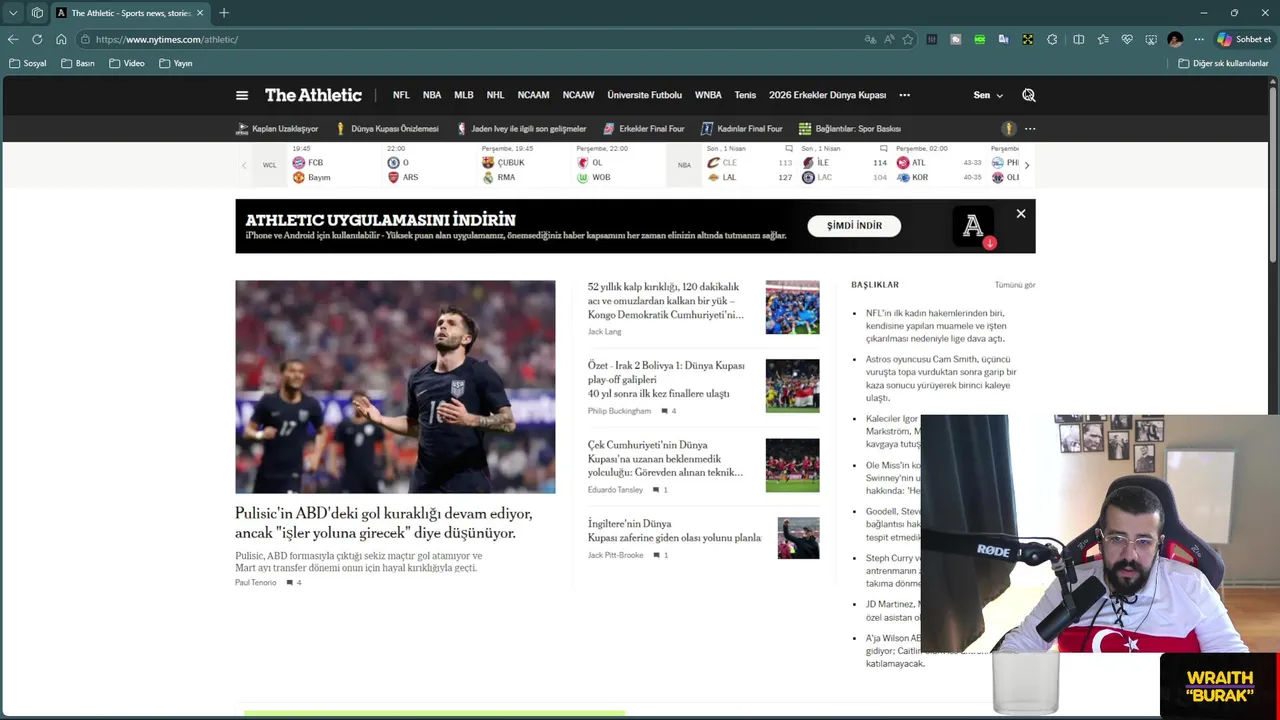Click the Athletic app icon in banner
This screenshot has width=1280, height=720.
point(973,227)
